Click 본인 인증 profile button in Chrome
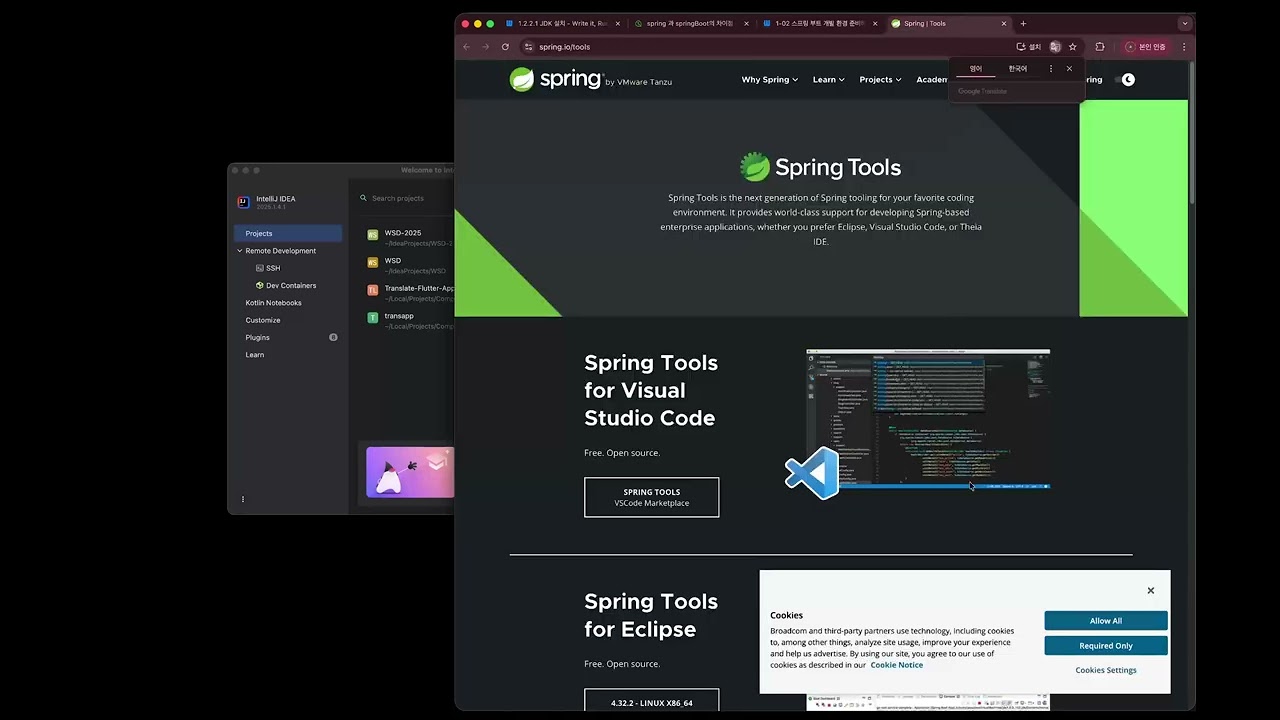1280x720 pixels. point(1146,47)
